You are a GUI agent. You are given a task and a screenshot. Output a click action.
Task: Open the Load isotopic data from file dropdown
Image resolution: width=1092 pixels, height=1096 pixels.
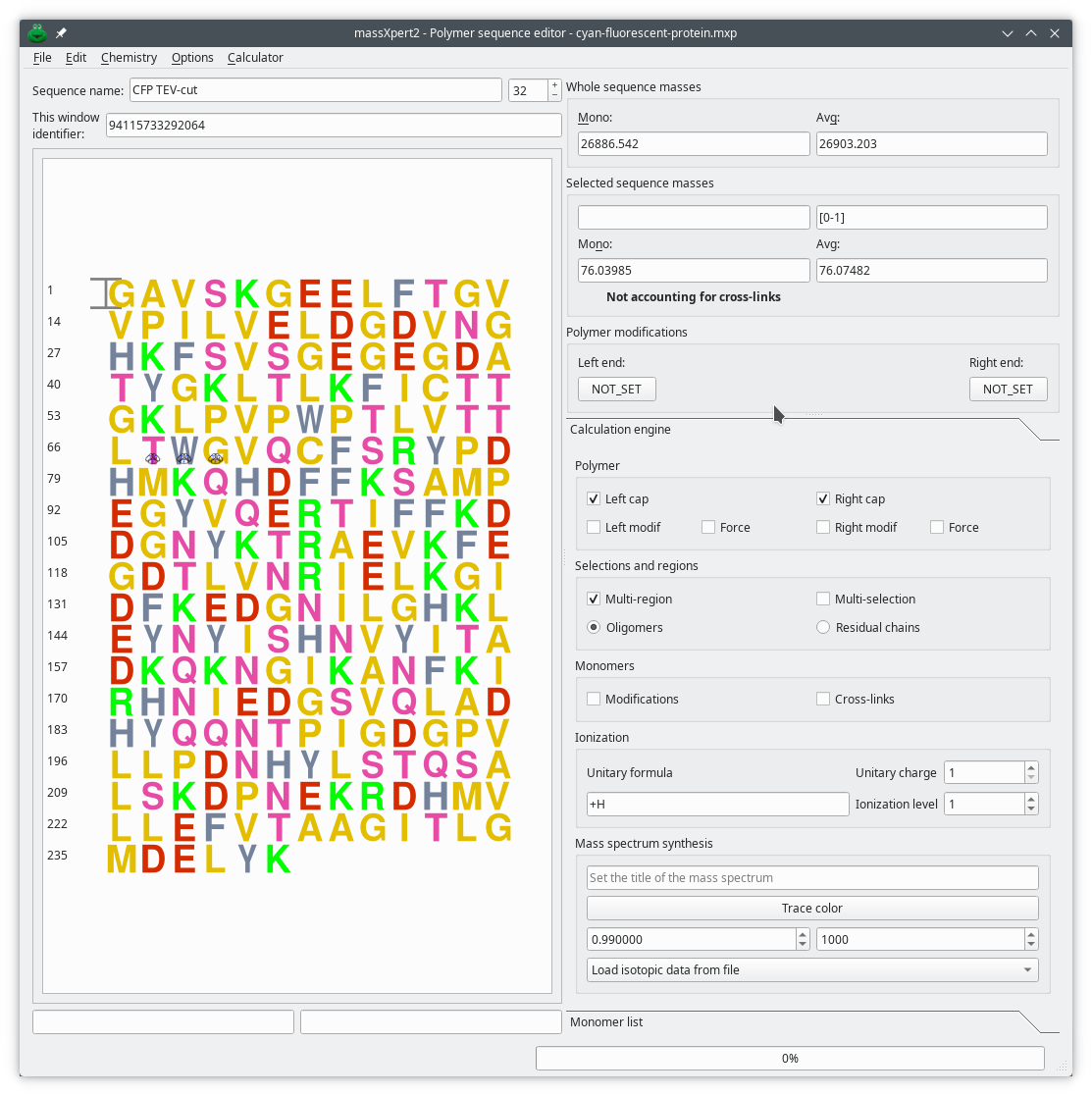(x=812, y=969)
